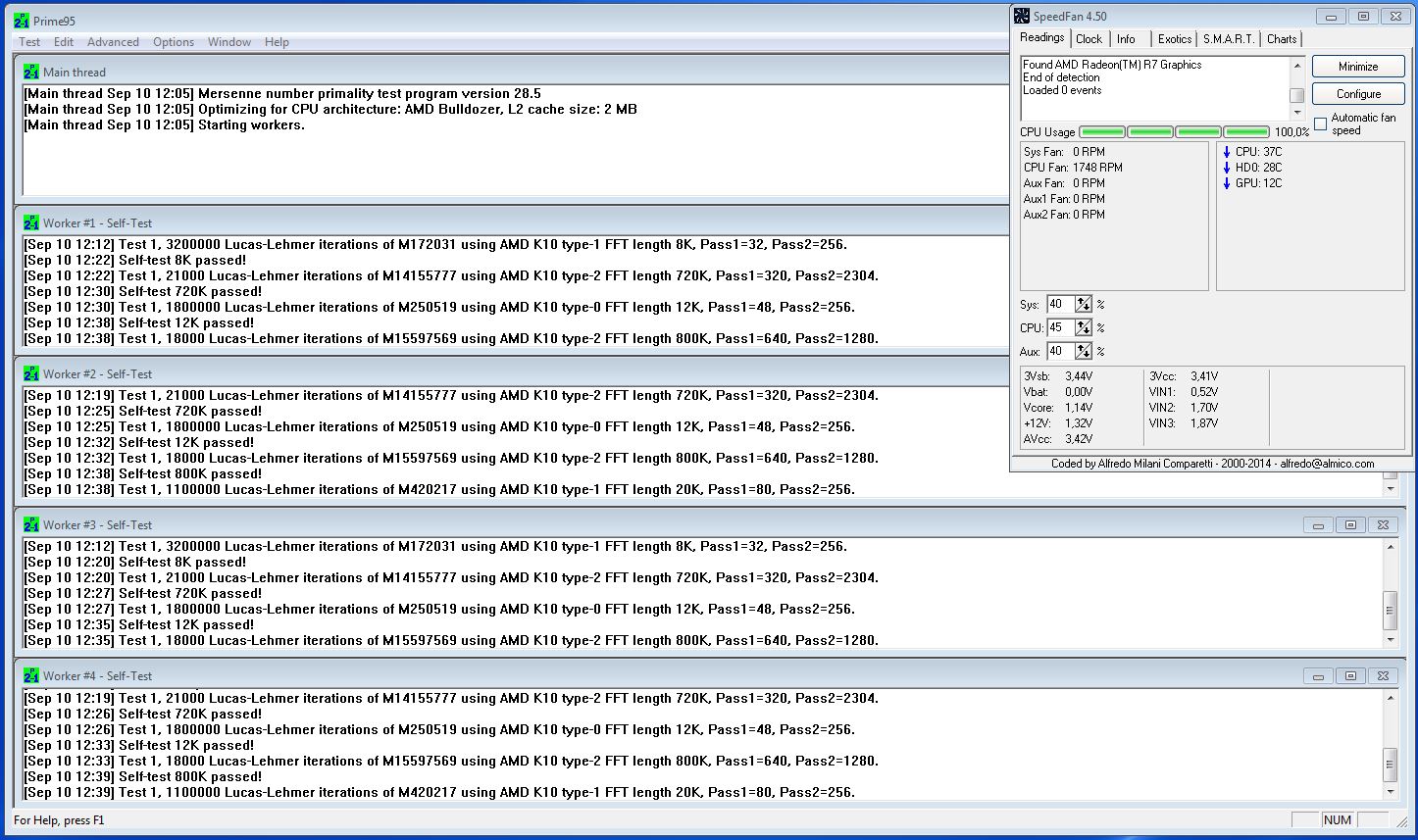Click the CPU temperature down-arrow icon
1418x840 pixels.
[x=1227, y=152]
